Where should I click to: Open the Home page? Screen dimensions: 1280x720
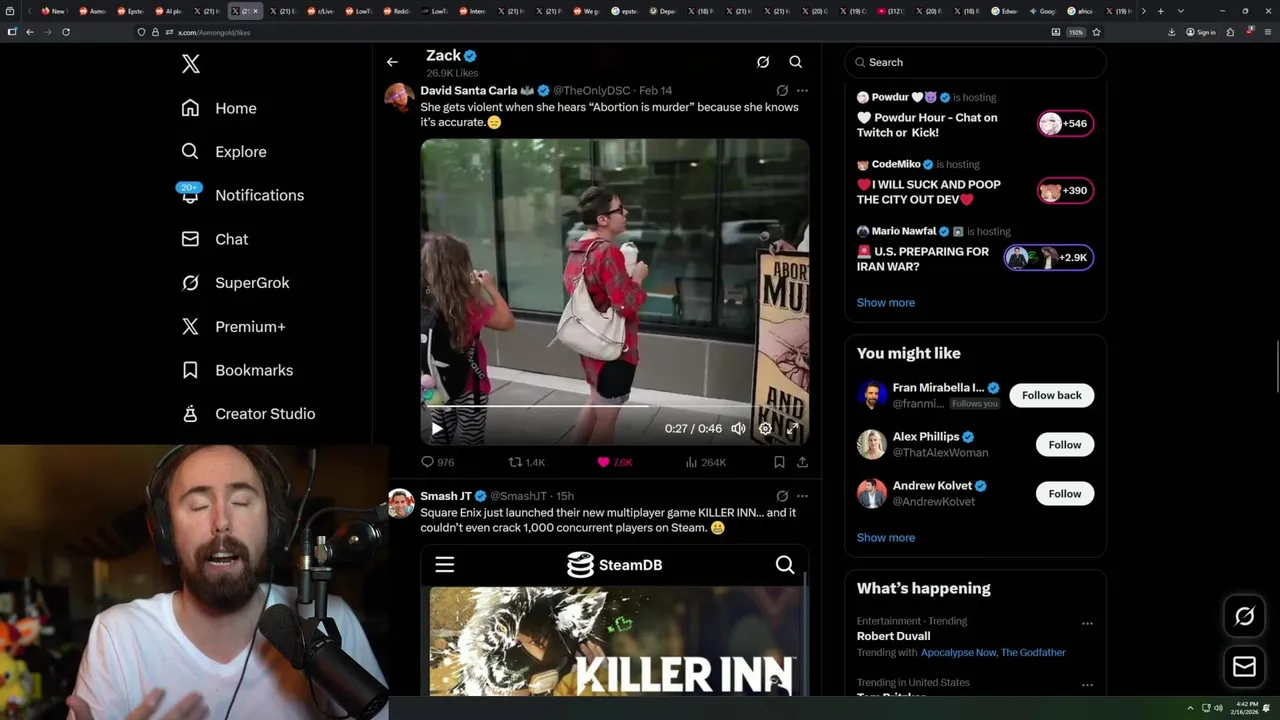click(219, 108)
